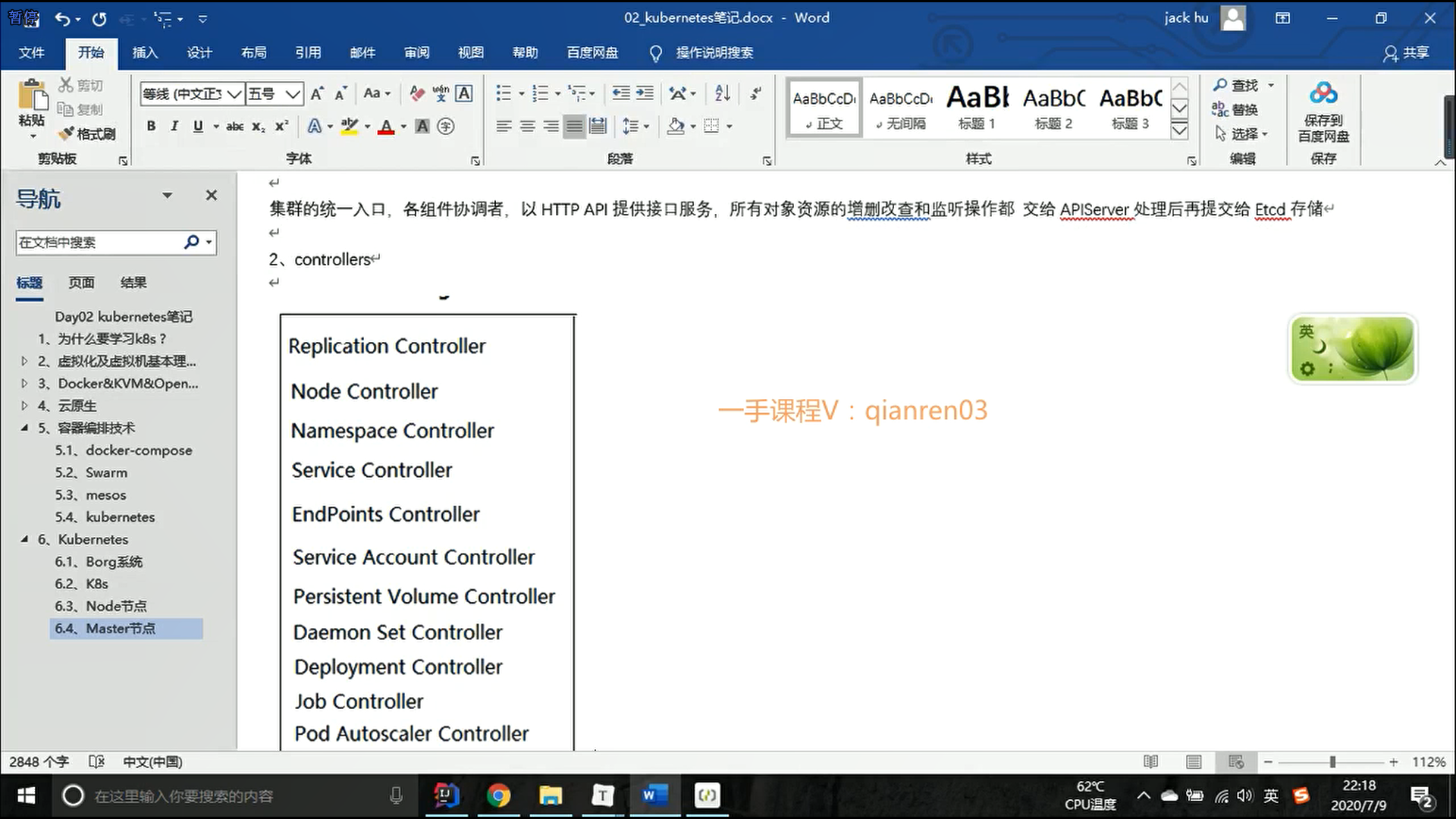
Task: Expand the Docker&KVM&Open... heading in navigation
Action: tap(24, 384)
